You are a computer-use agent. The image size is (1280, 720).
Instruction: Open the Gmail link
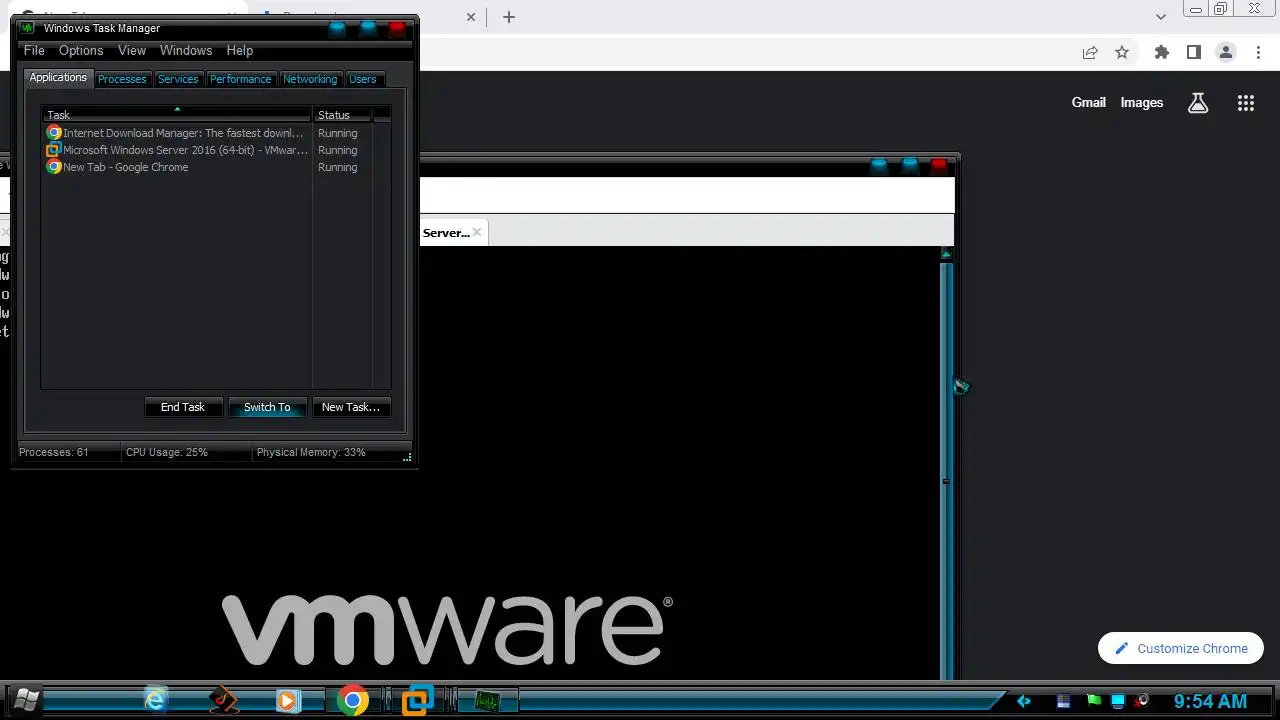[x=1088, y=102]
